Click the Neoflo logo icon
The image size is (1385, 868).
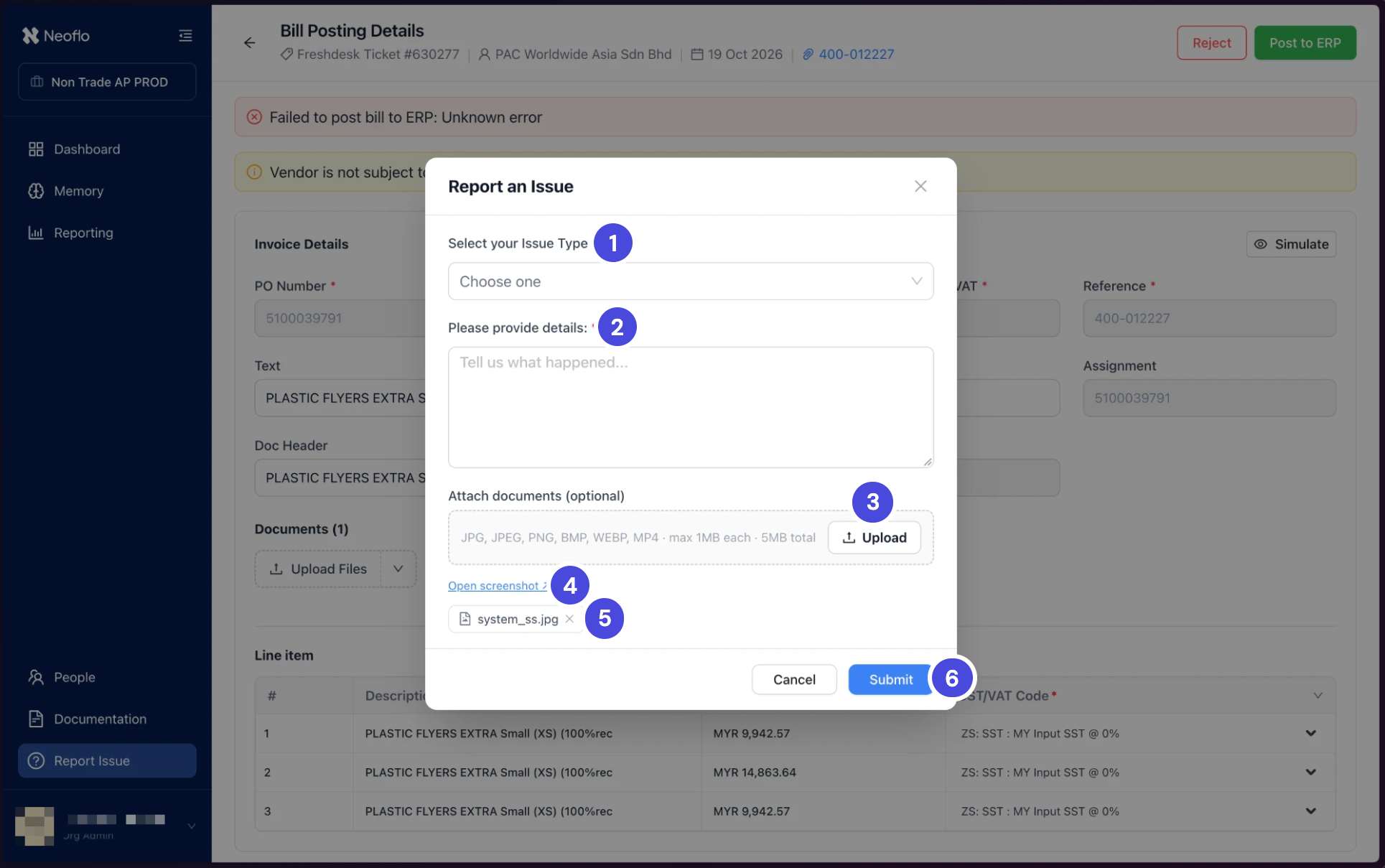click(30, 35)
